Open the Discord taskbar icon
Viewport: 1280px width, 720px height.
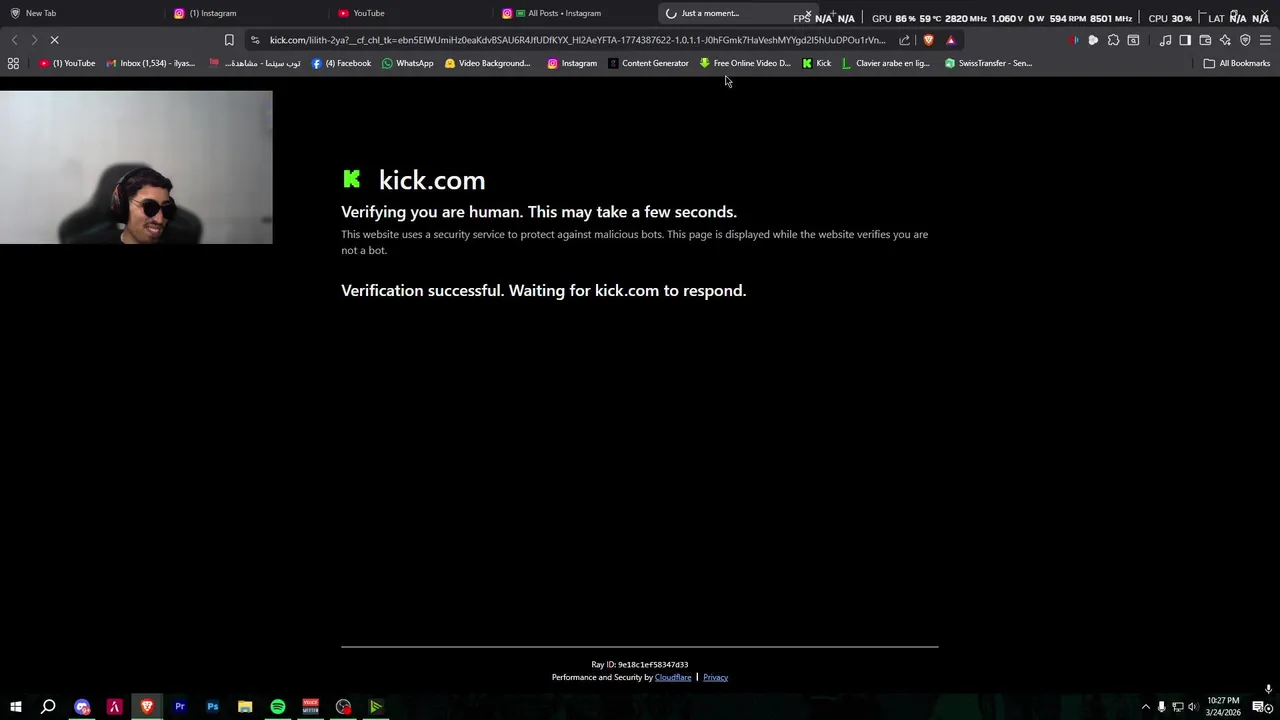(82, 707)
